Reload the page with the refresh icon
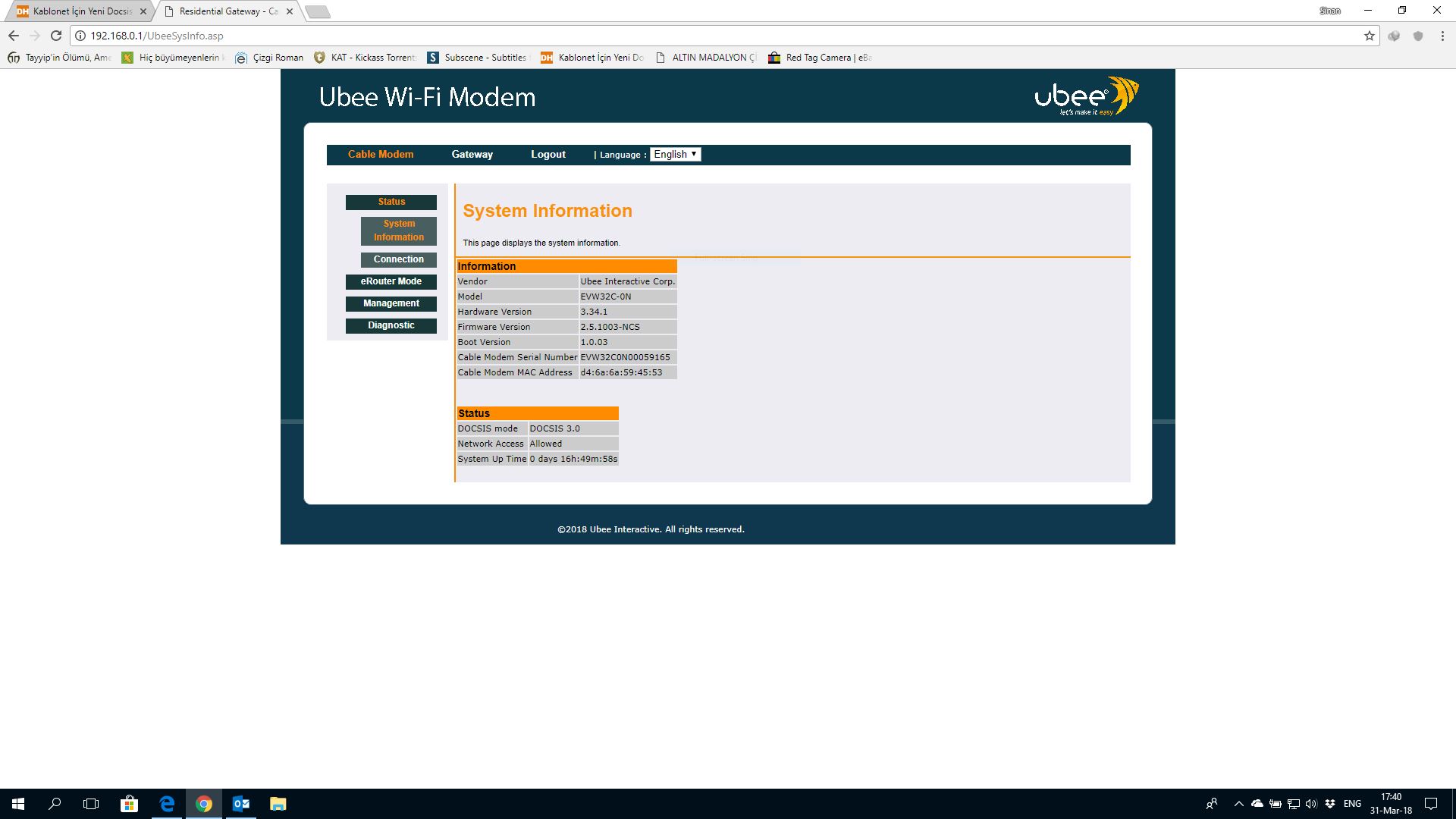Screen dimensions: 1456x819 56,36
